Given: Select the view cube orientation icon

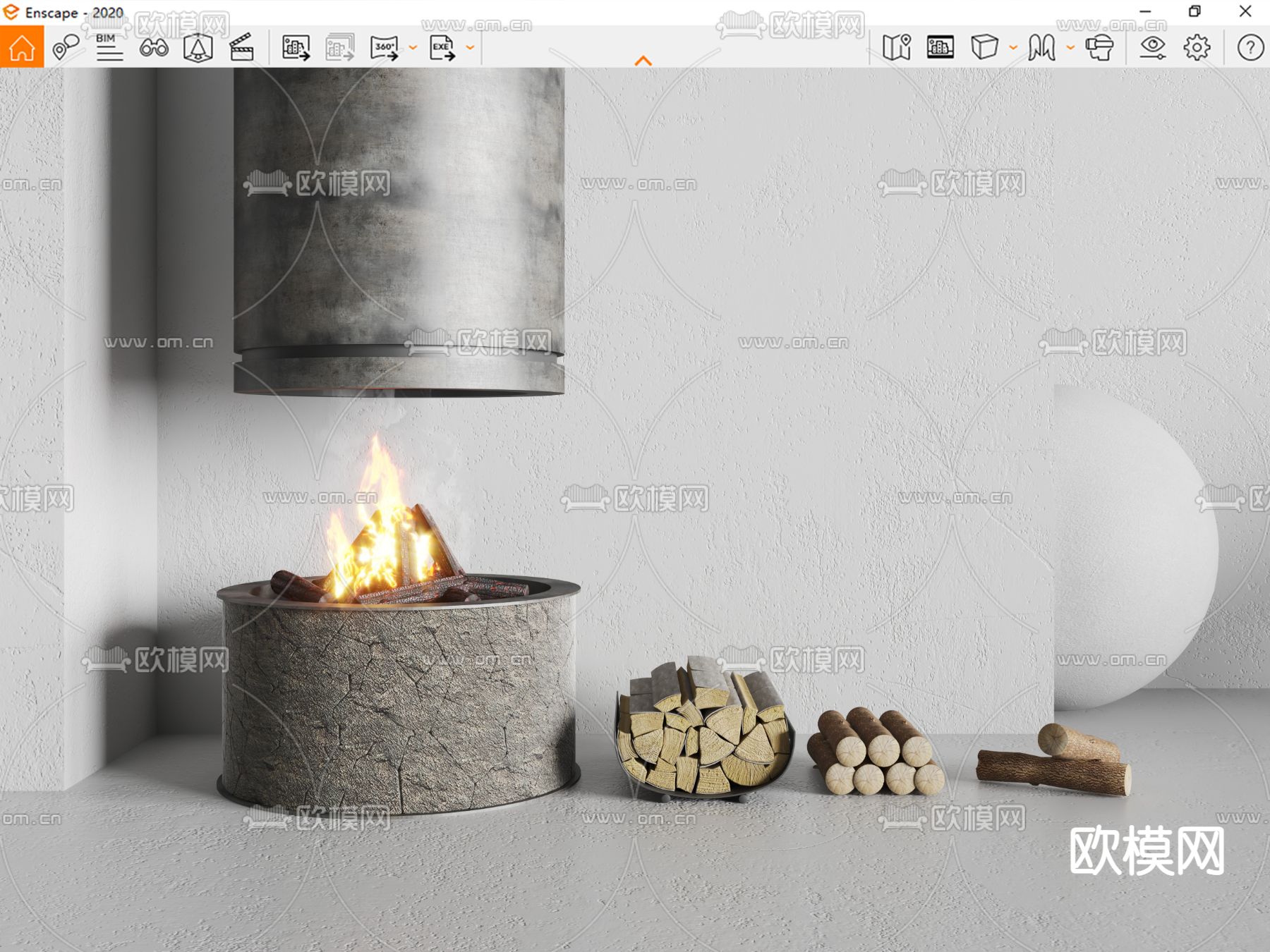Looking at the screenshot, I should tap(984, 47).
